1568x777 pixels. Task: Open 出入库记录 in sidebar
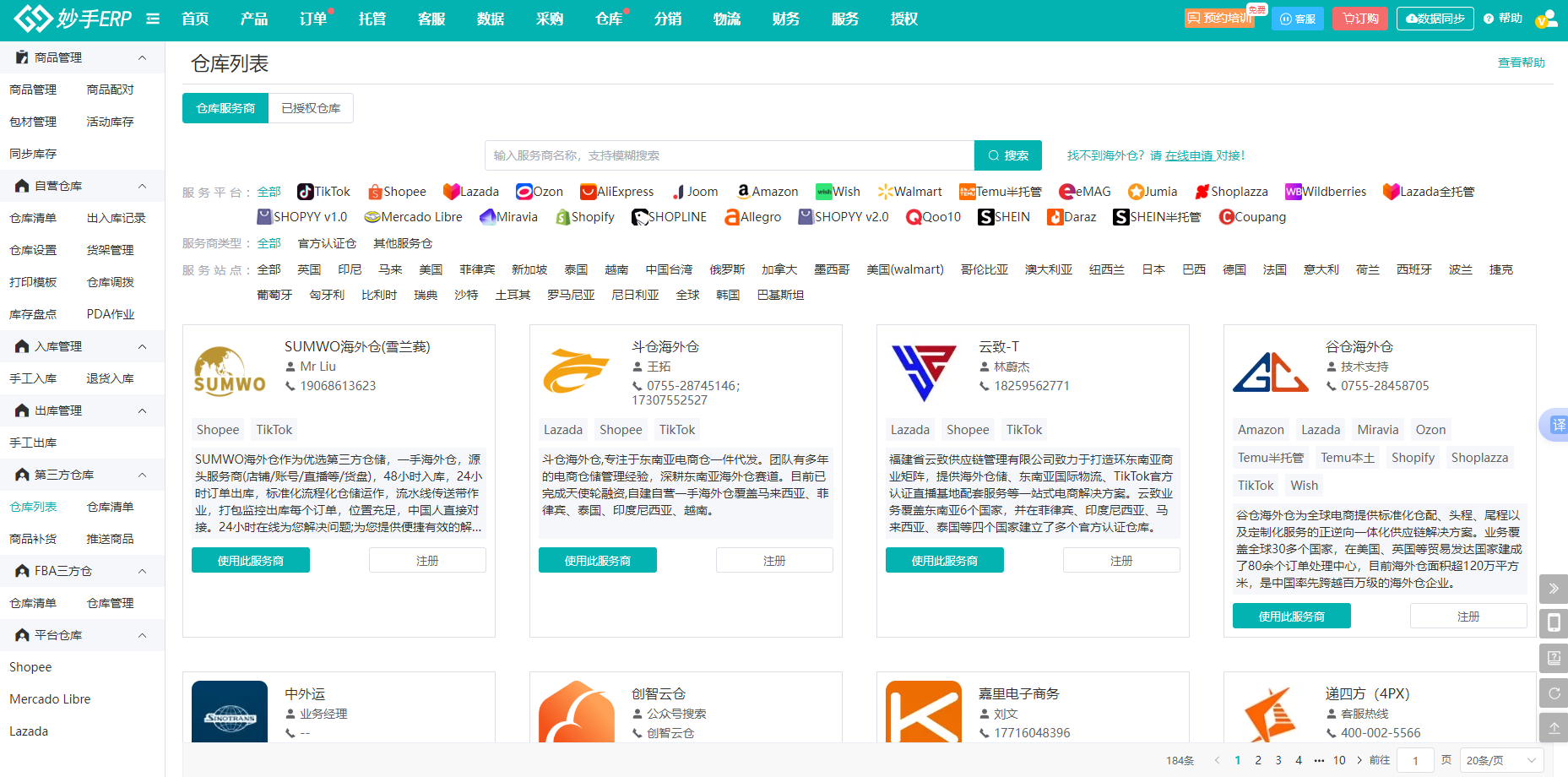[x=117, y=218]
